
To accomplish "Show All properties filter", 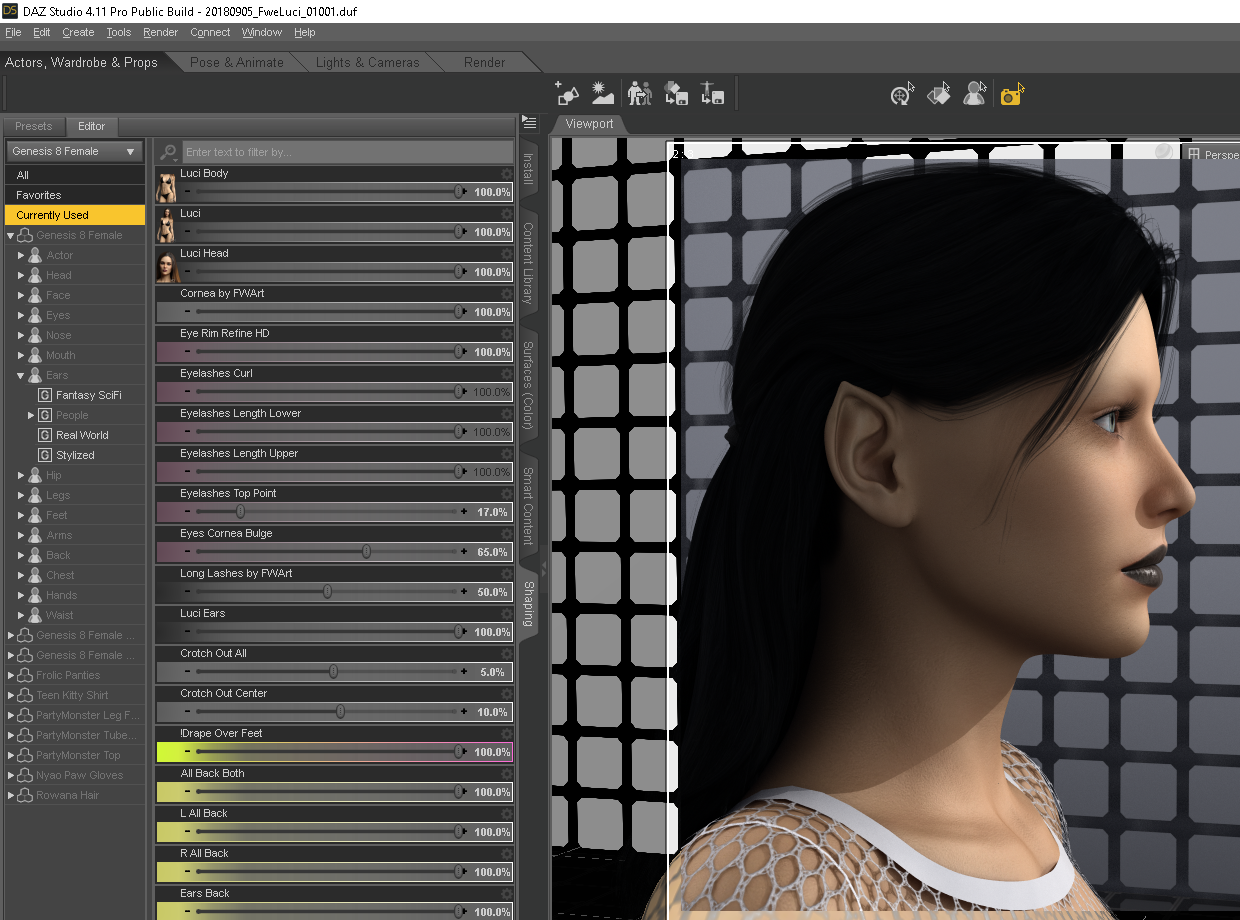I will 75,175.
